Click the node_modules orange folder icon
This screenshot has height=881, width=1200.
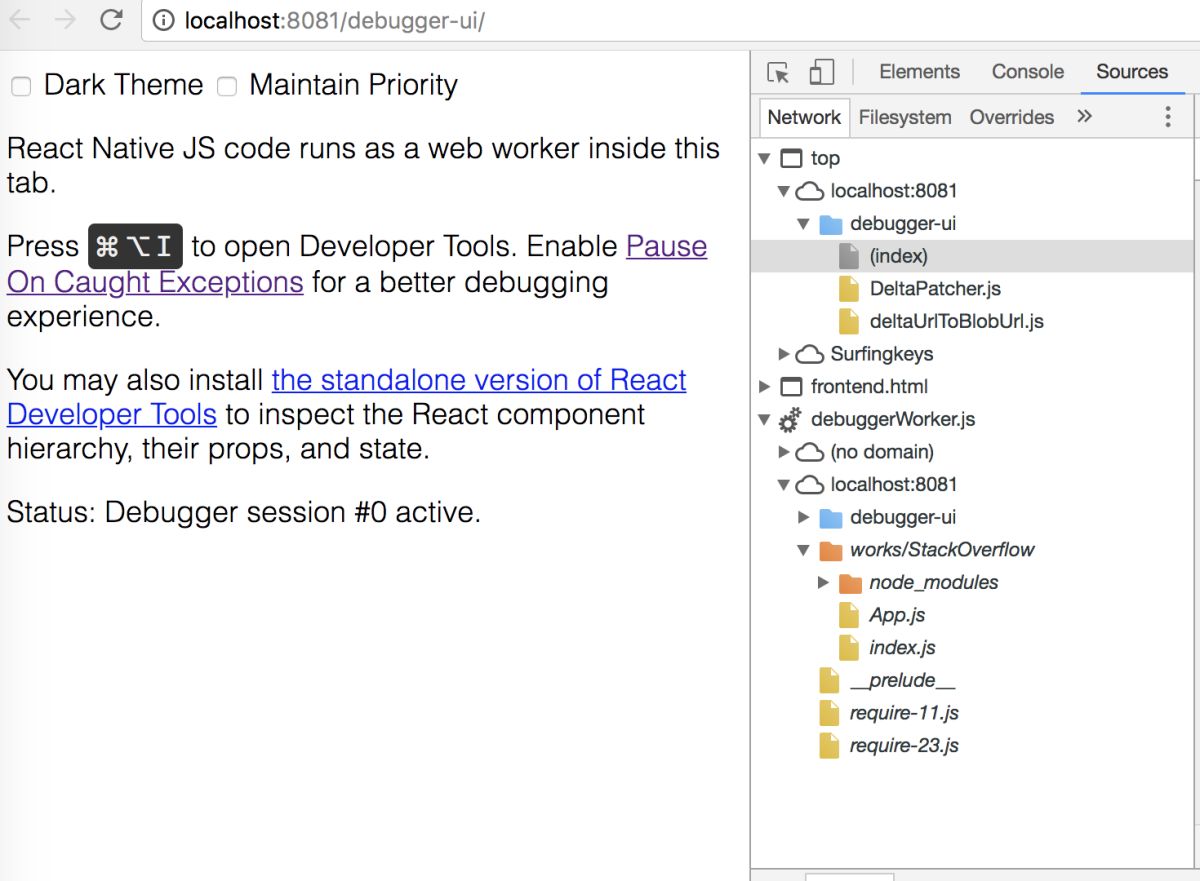pos(850,583)
